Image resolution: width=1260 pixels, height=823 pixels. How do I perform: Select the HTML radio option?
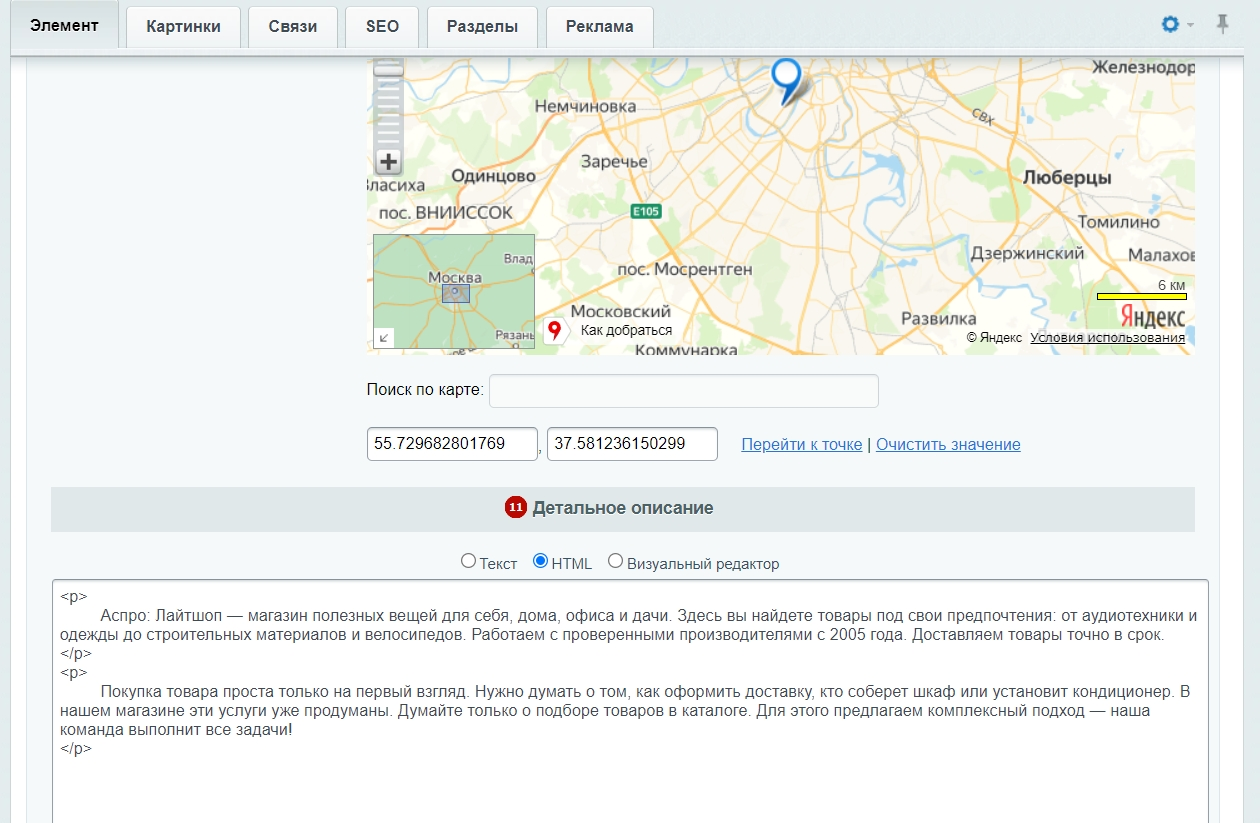click(x=541, y=561)
